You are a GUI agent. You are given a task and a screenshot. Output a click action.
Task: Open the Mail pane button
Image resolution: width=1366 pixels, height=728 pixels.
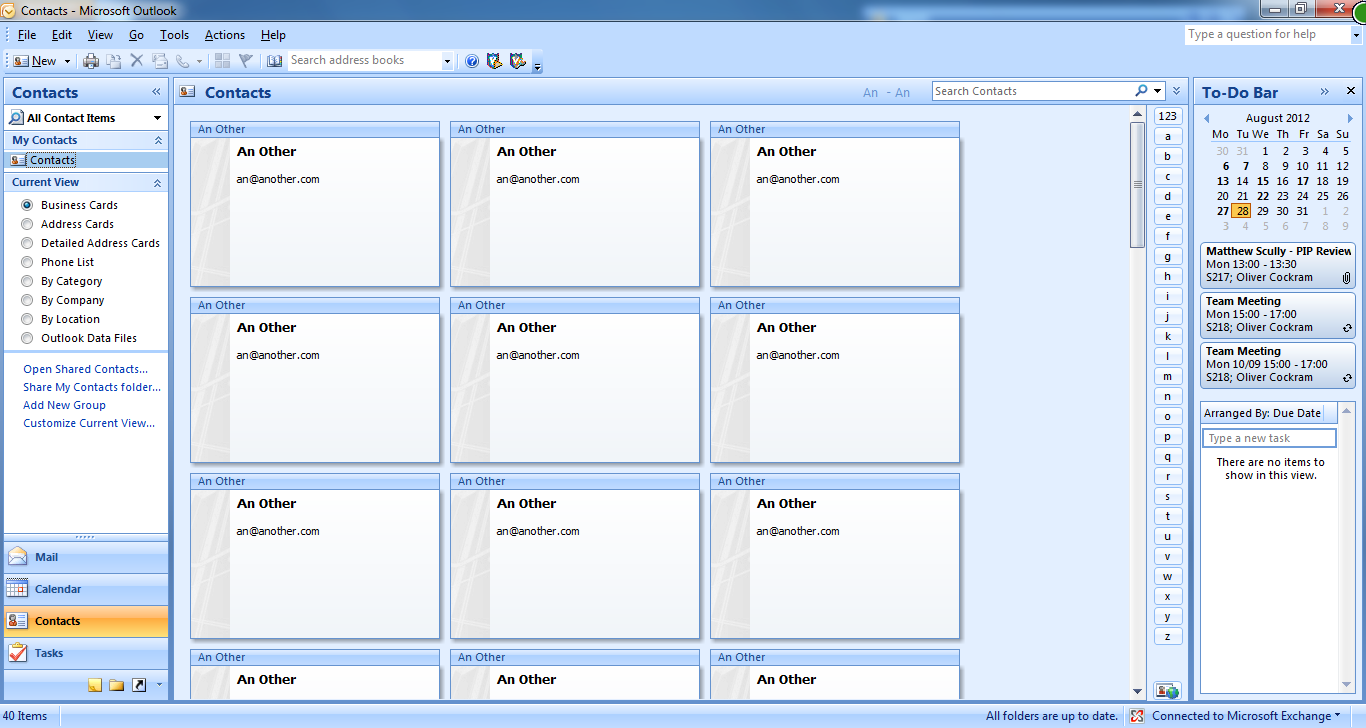pos(86,557)
